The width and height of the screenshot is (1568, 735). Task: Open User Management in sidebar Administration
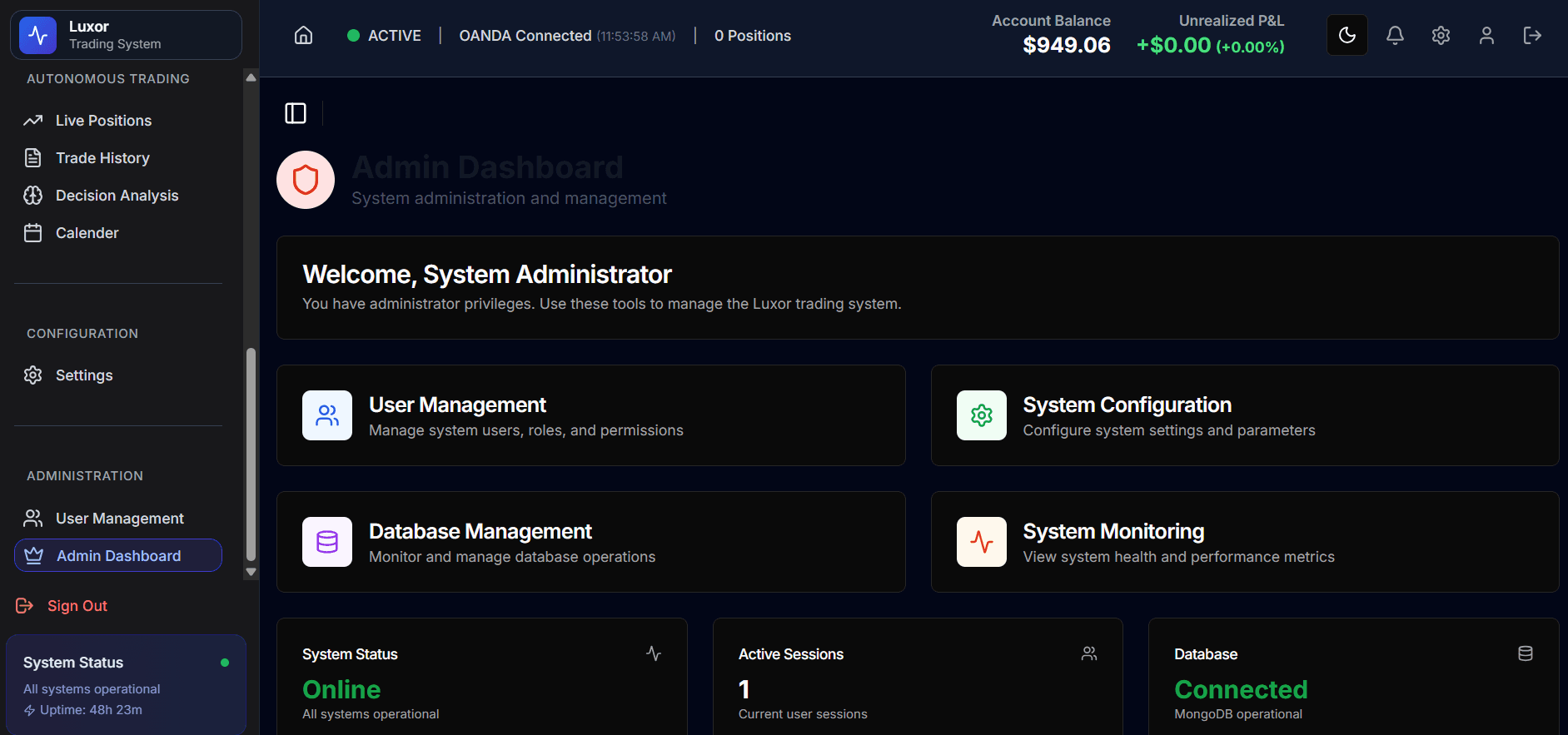[118, 519]
